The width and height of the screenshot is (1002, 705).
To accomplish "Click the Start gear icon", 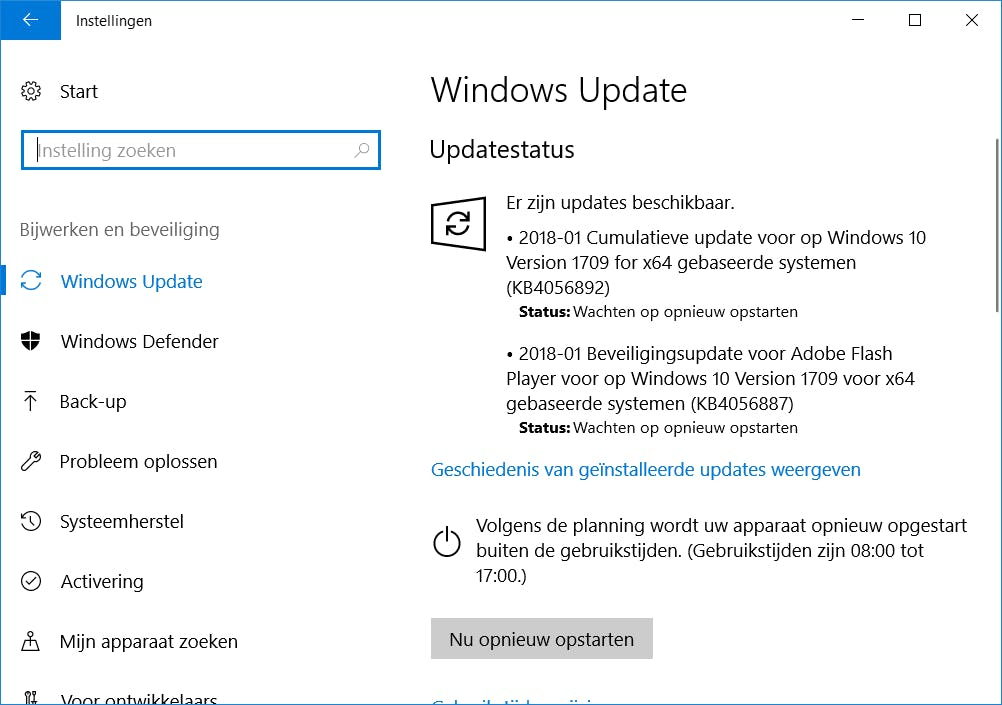I will [31, 92].
